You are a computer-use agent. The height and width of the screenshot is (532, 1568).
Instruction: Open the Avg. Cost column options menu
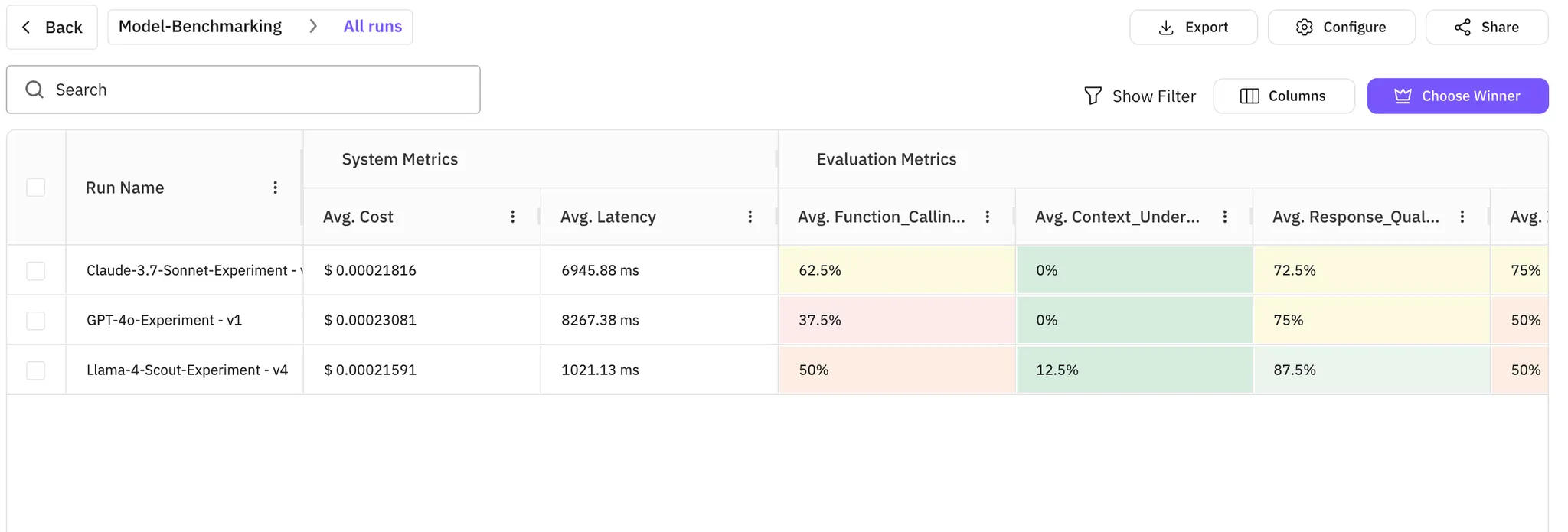(x=513, y=217)
